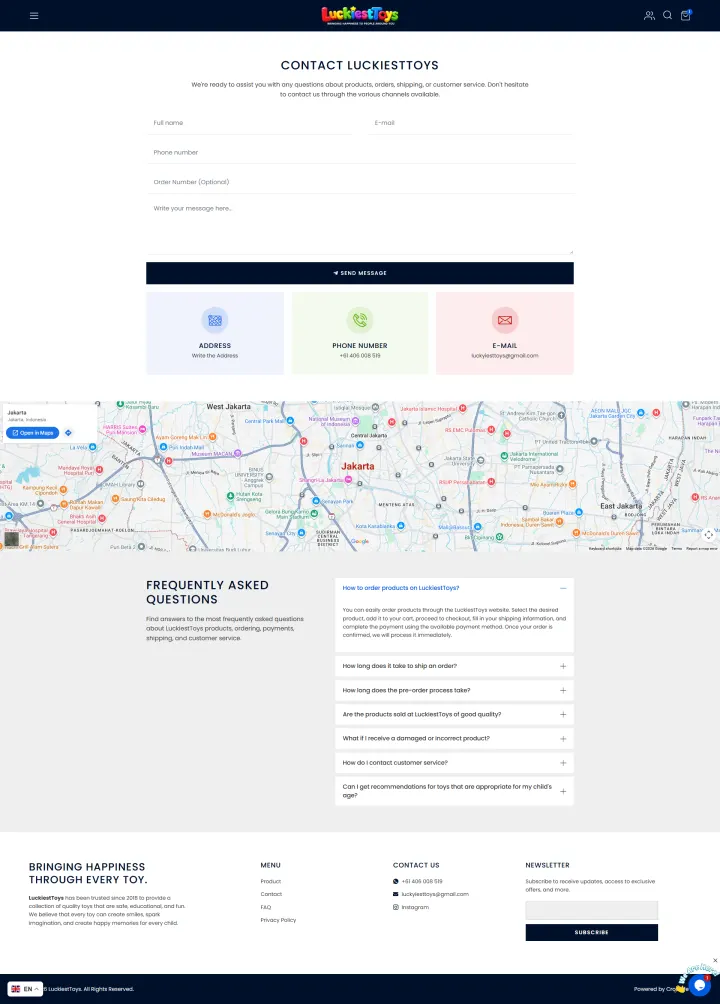Click the LuckiestToys logo
The image size is (720, 1004).
coord(360,15)
